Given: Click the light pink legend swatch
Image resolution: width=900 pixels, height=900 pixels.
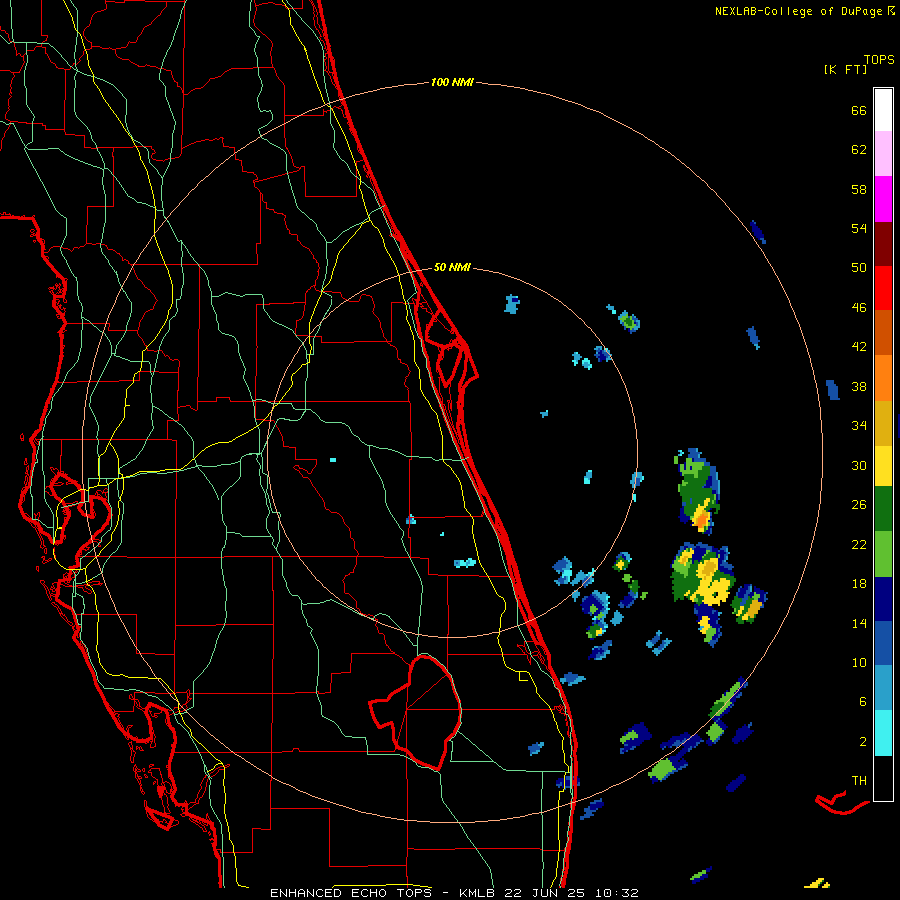Looking at the screenshot, I should pos(883,154).
